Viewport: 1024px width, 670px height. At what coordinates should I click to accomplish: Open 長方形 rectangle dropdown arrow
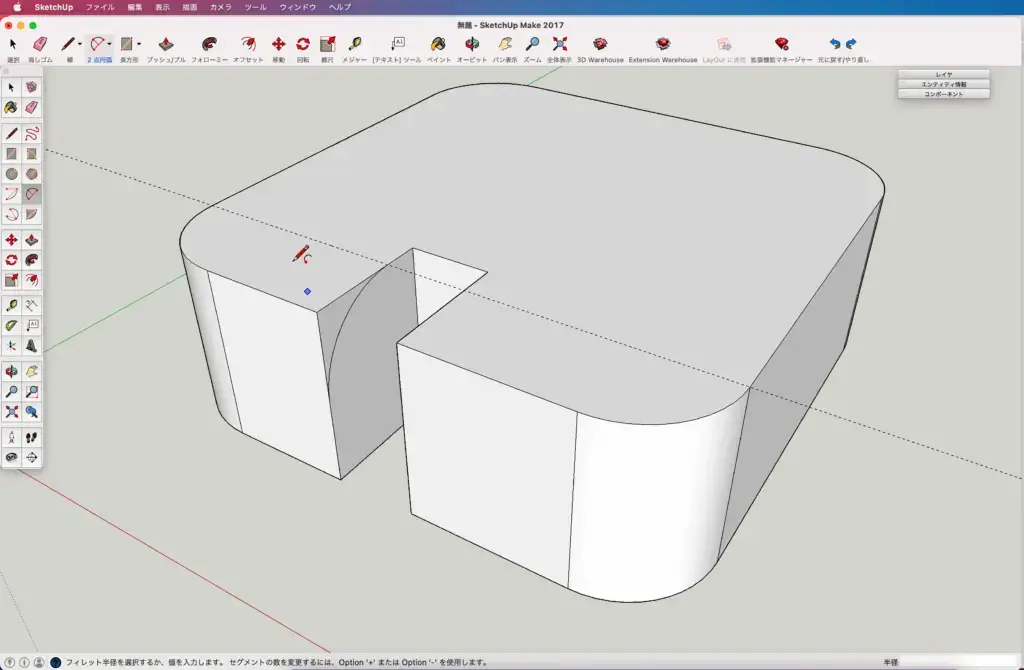pyautogui.click(x=138, y=44)
